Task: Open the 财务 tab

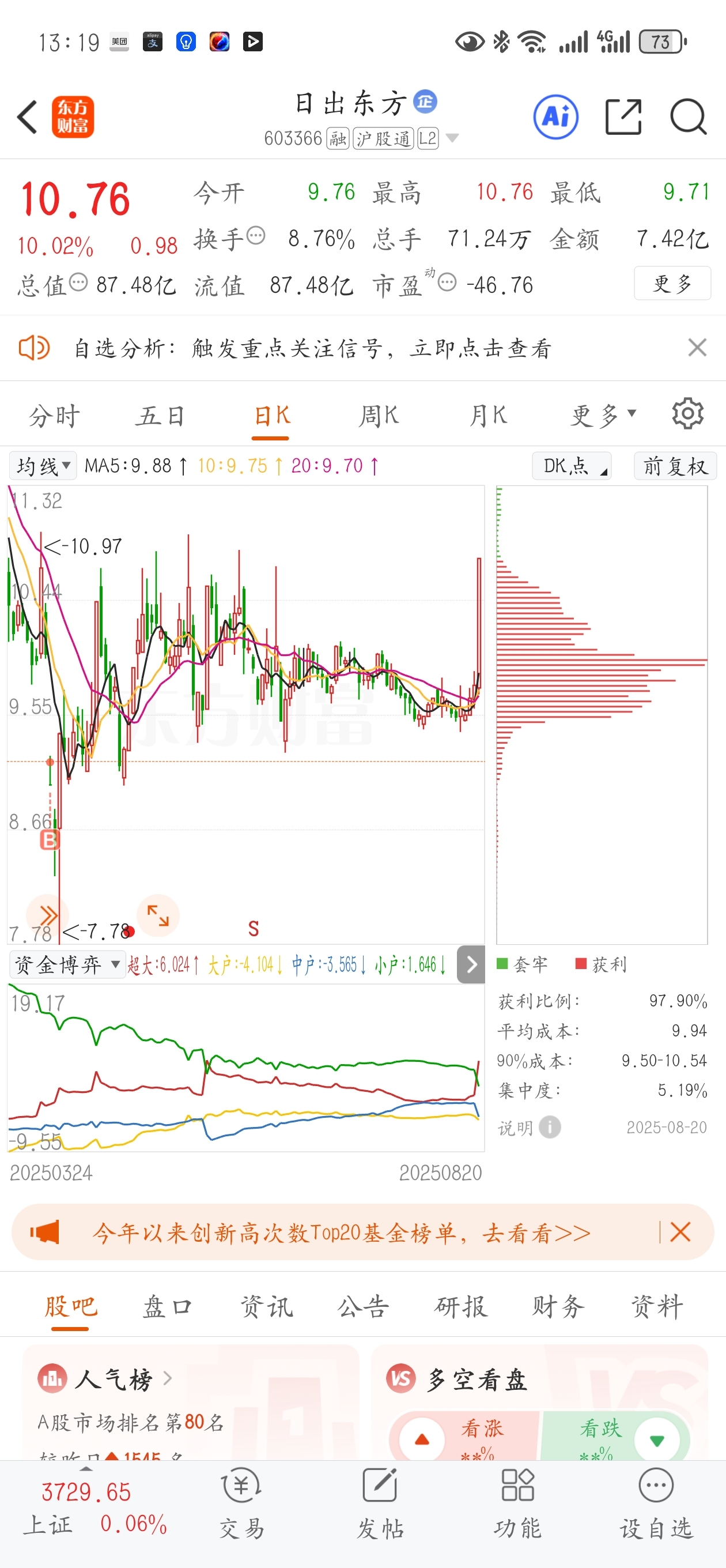Action: pos(559,1307)
